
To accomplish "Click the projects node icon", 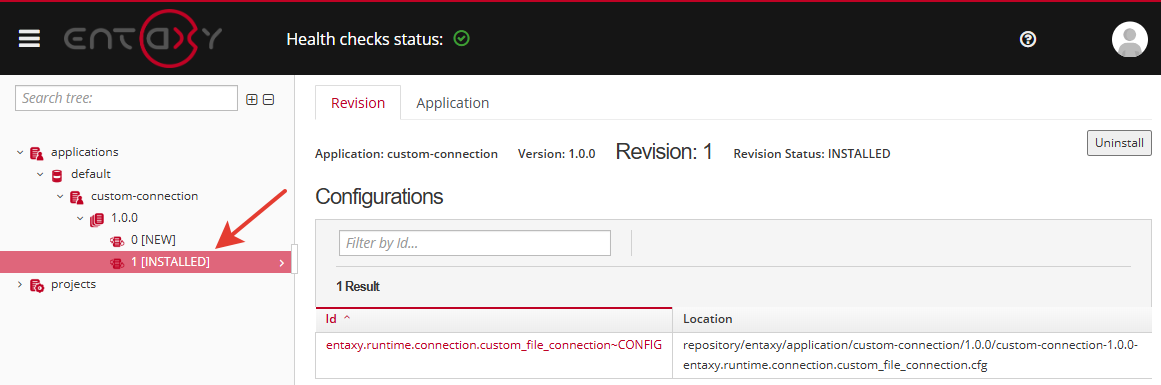I will point(37,285).
